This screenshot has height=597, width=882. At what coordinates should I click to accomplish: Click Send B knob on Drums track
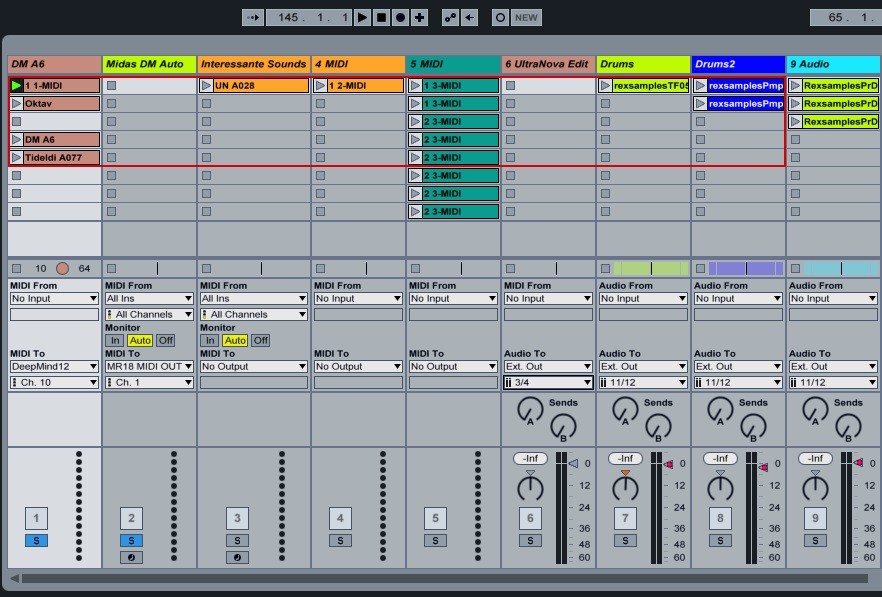(658, 428)
